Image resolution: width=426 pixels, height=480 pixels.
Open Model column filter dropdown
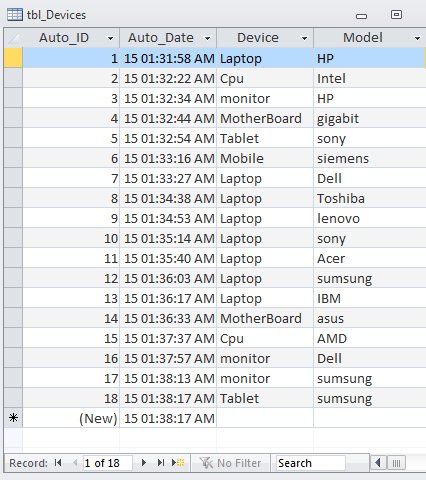pos(417,38)
